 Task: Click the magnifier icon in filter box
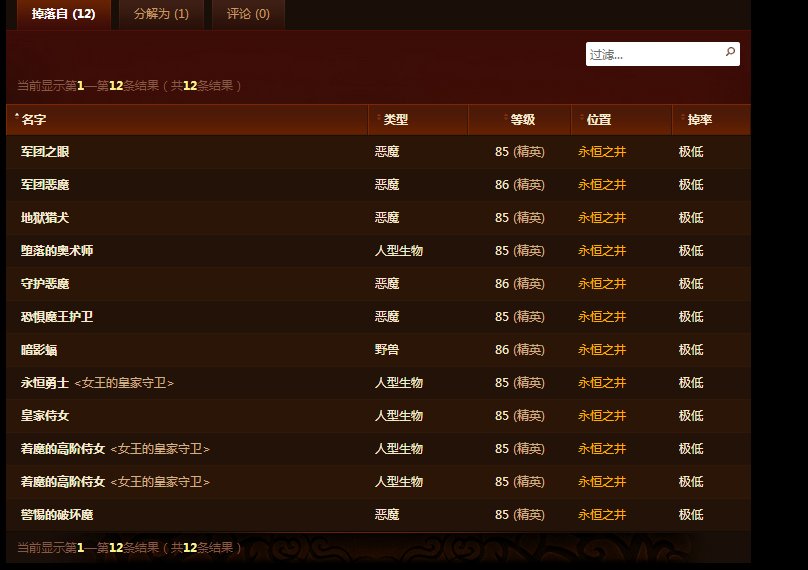pos(730,53)
